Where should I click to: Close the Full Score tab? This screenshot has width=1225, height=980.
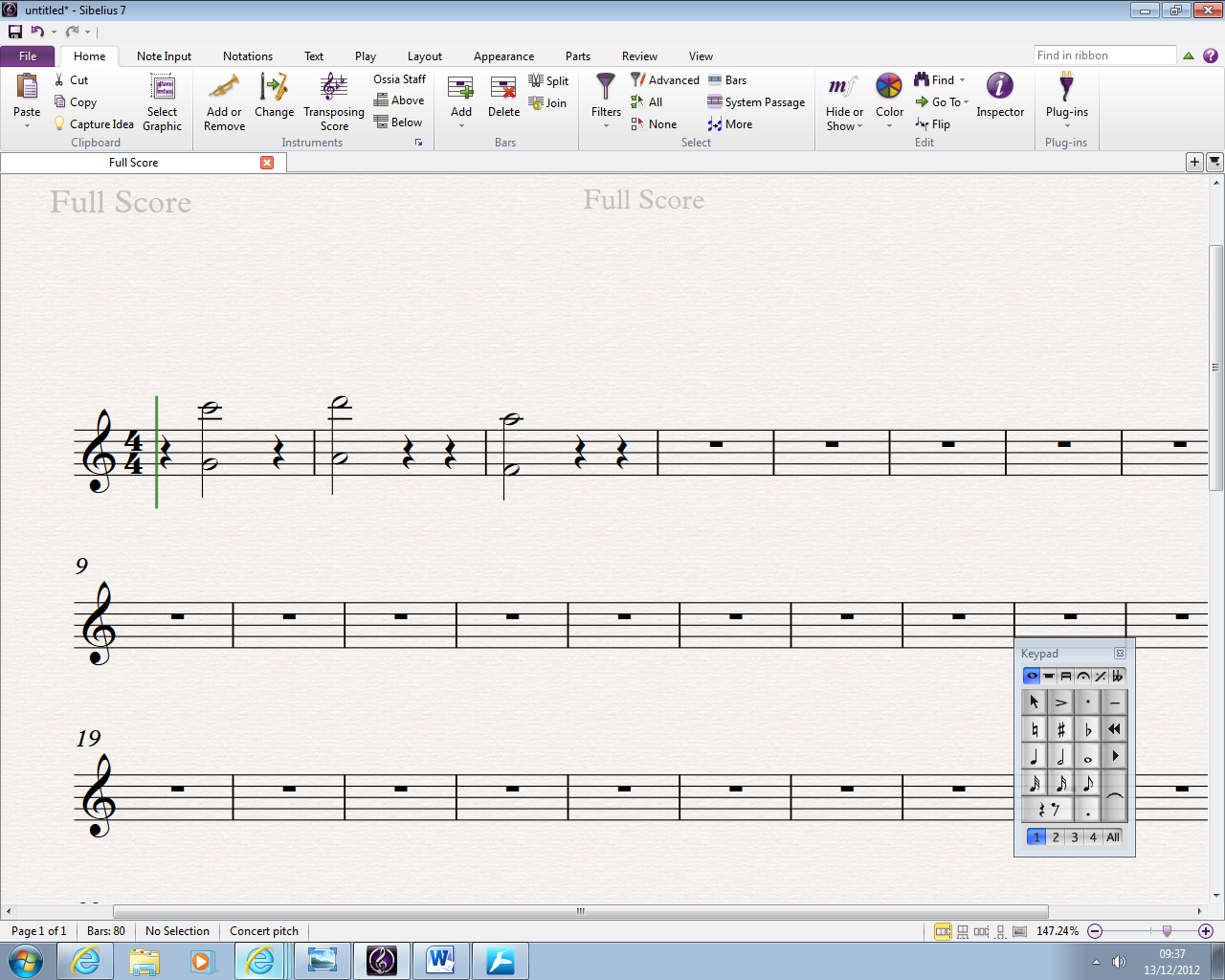click(267, 163)
